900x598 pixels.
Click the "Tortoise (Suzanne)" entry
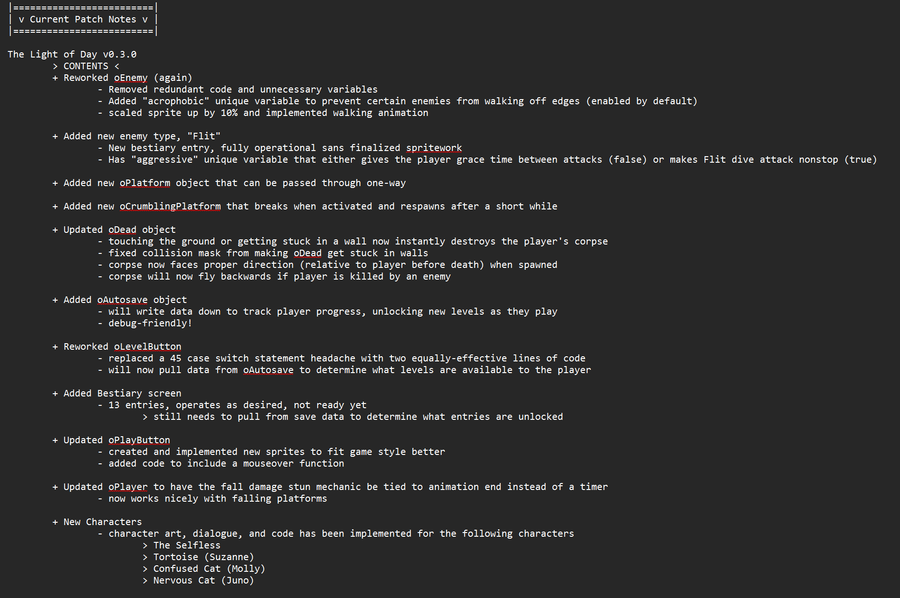(x=203, y=557)
